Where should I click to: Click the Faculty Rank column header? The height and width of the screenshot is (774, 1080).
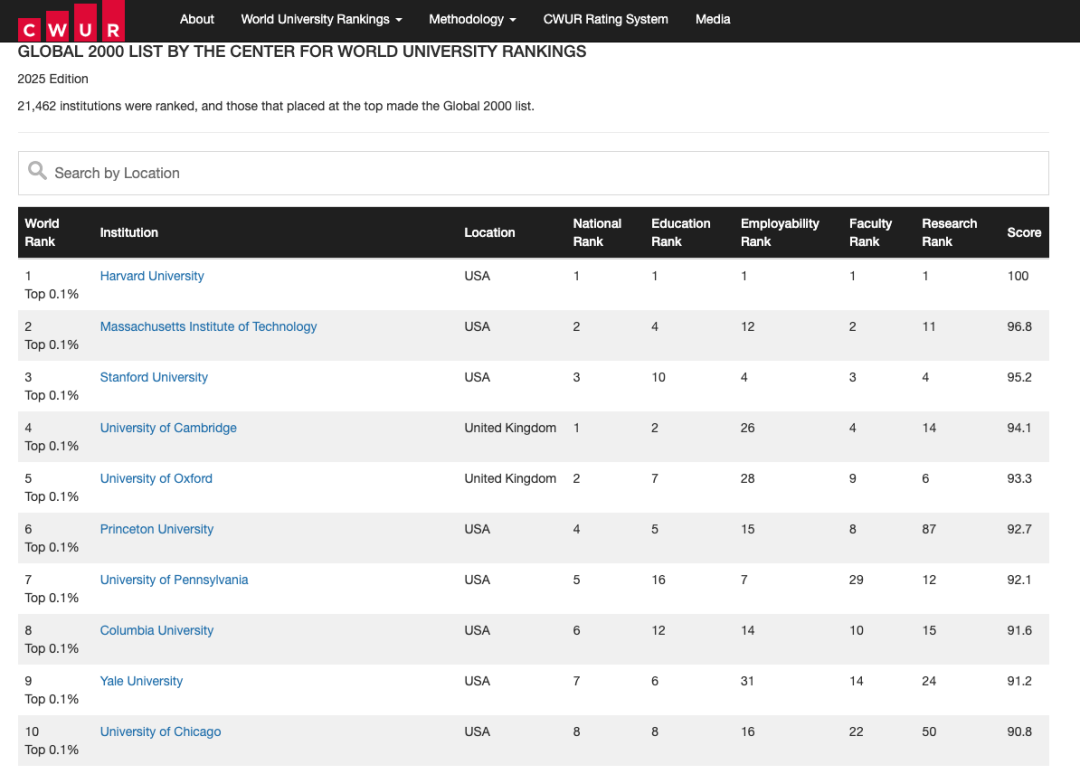(x=870, y=233)
